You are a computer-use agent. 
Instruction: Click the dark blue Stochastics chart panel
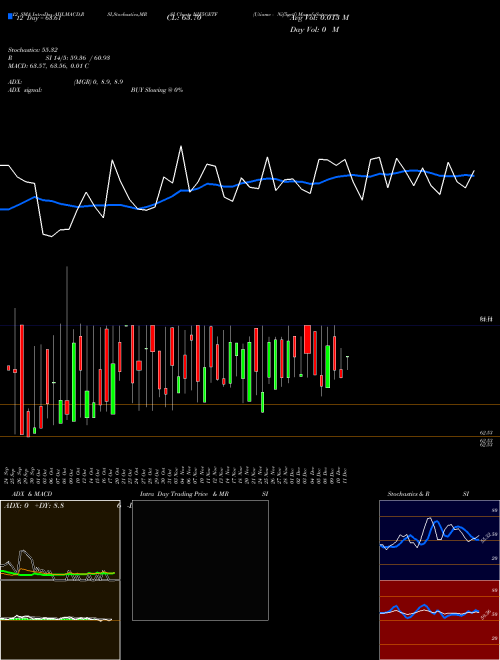439,540
